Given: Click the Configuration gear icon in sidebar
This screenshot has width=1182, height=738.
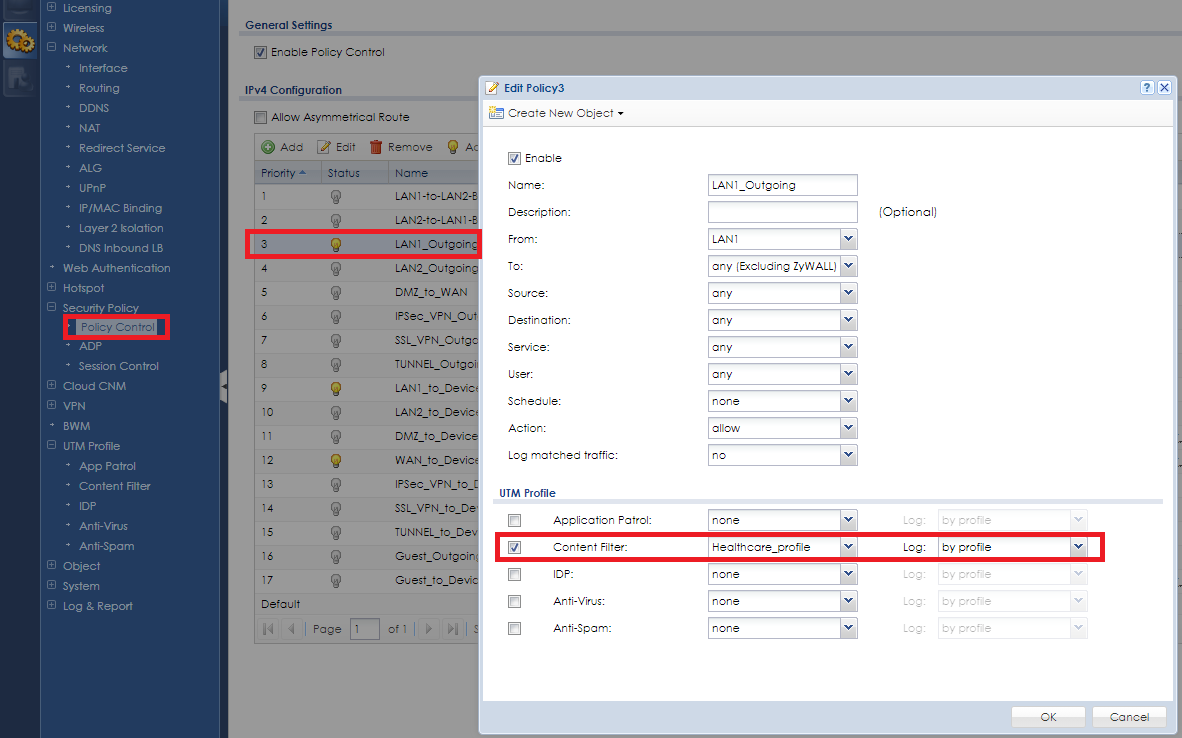Looking at the screenshot, I should (x=20, y=40).
